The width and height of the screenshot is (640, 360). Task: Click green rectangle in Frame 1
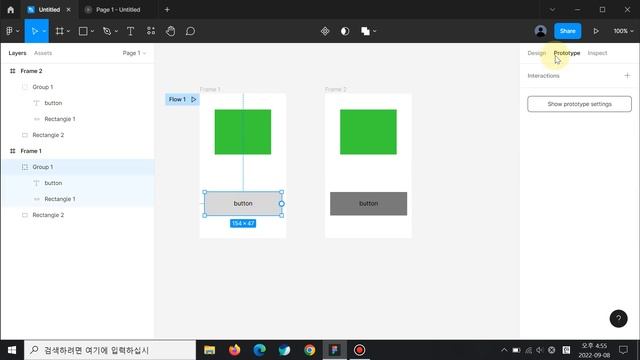pyautogui.click(x=243, y=132)
